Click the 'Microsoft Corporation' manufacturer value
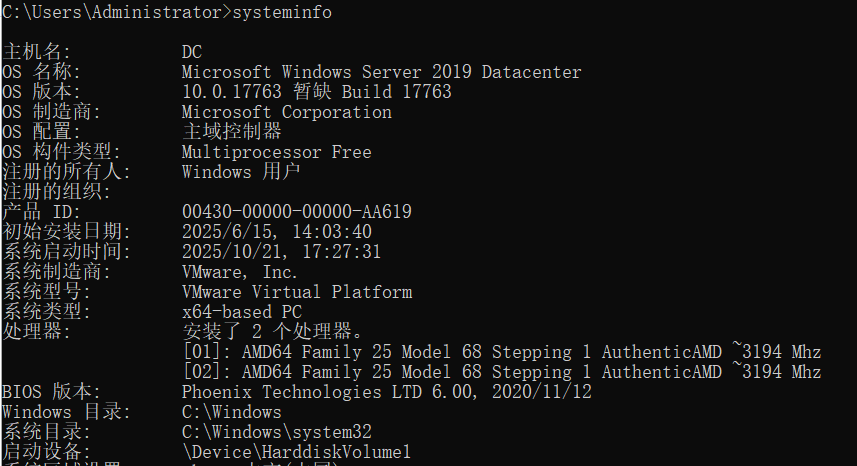857x466 pixels. coord(286,112)
